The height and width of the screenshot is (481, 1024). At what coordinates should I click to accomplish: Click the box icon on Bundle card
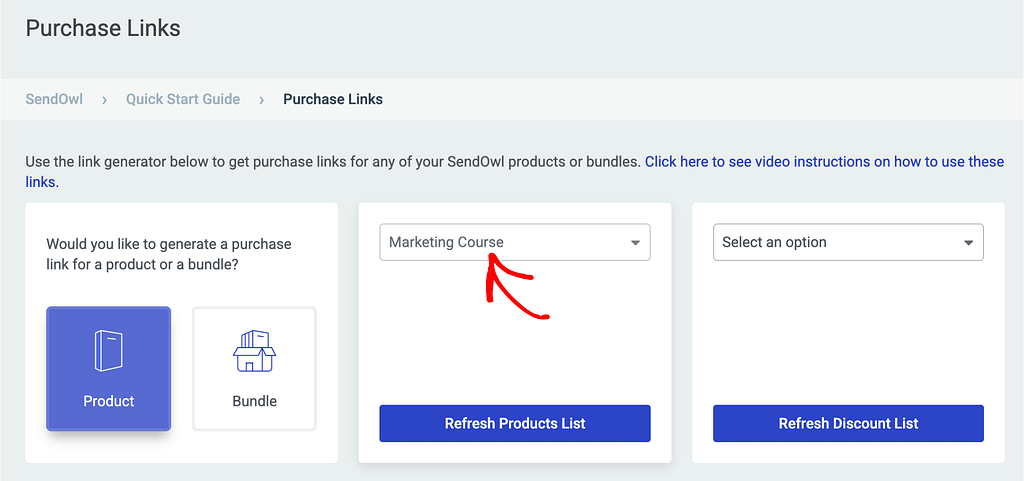(254, 350)
